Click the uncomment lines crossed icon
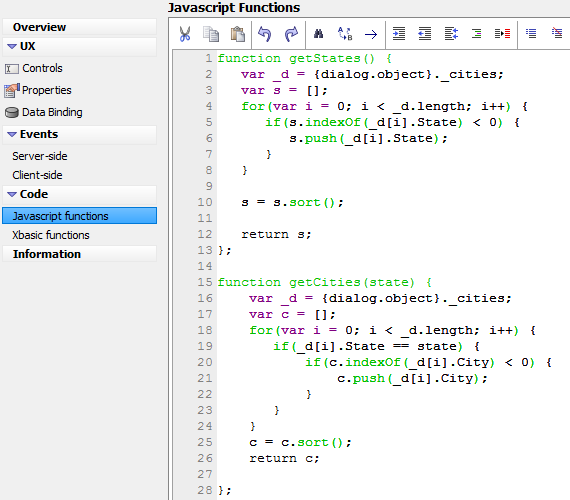This screenshot has height=500, width=570. coord(557,33)
